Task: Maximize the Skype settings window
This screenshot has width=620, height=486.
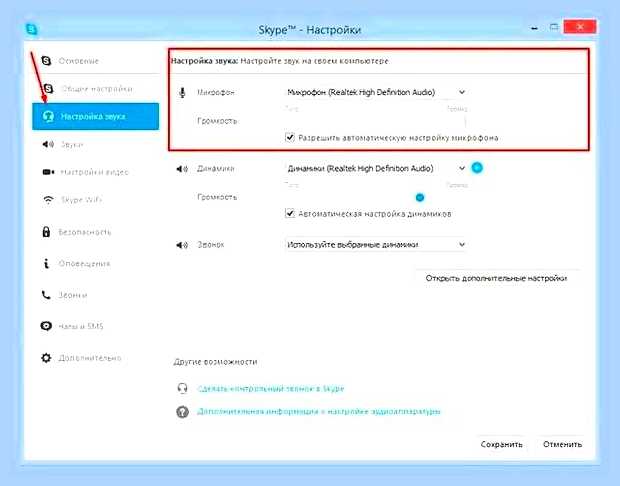Action: (554, 27)
